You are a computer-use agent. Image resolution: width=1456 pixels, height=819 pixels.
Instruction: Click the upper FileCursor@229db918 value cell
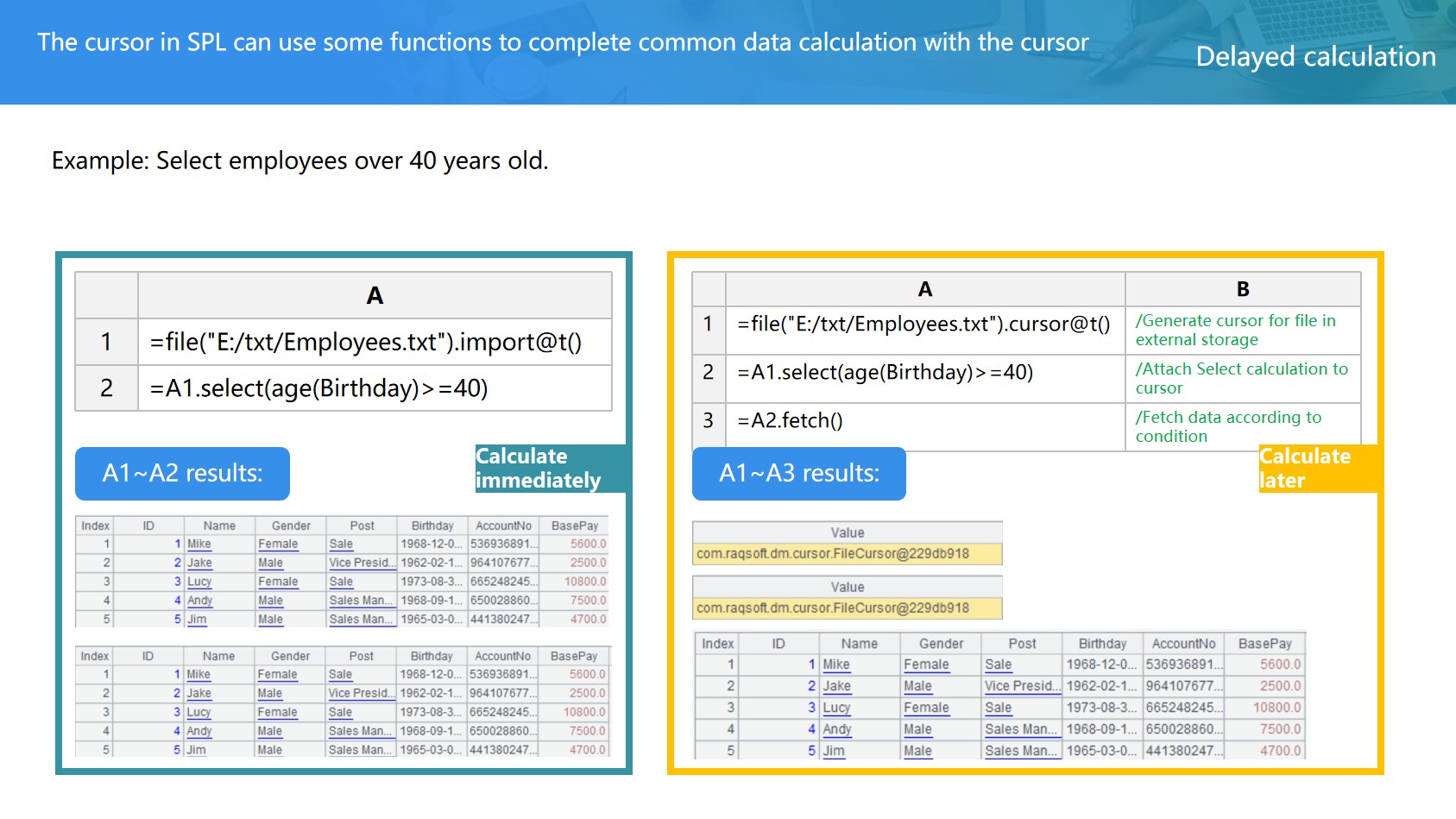click(x=847, y=554)
